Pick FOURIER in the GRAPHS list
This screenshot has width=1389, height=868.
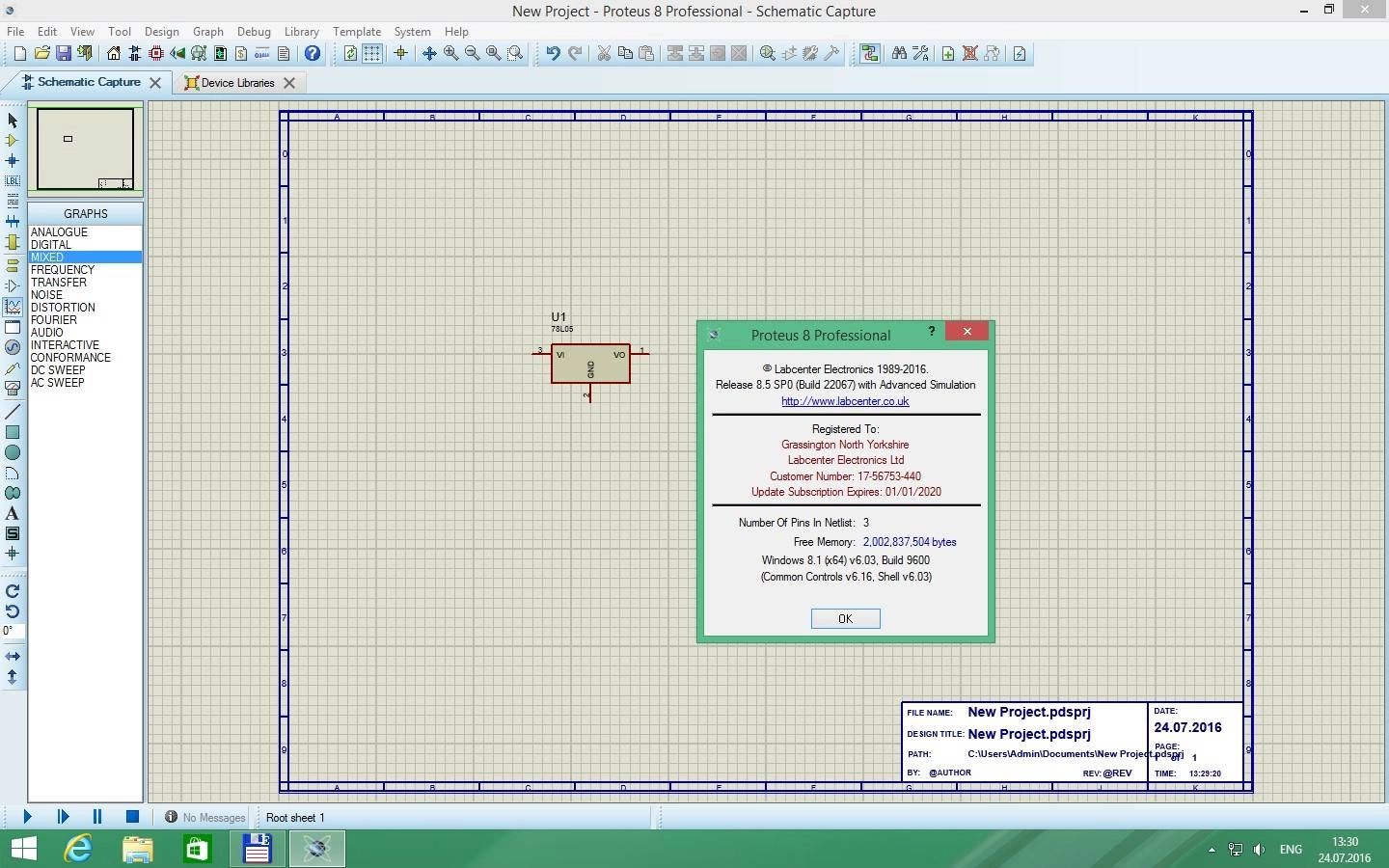click(x=85, y=320)
